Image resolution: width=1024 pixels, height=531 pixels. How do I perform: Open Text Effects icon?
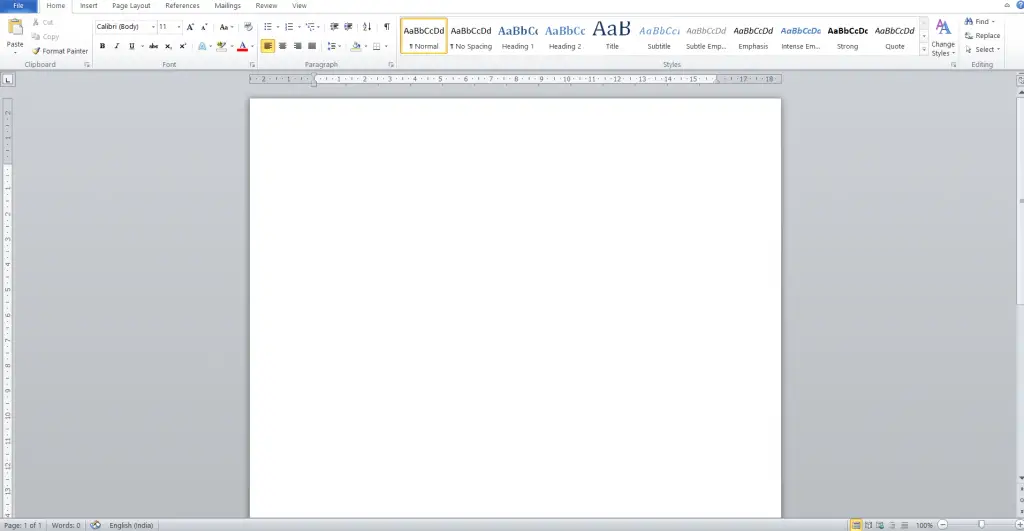tap(202, 46)
